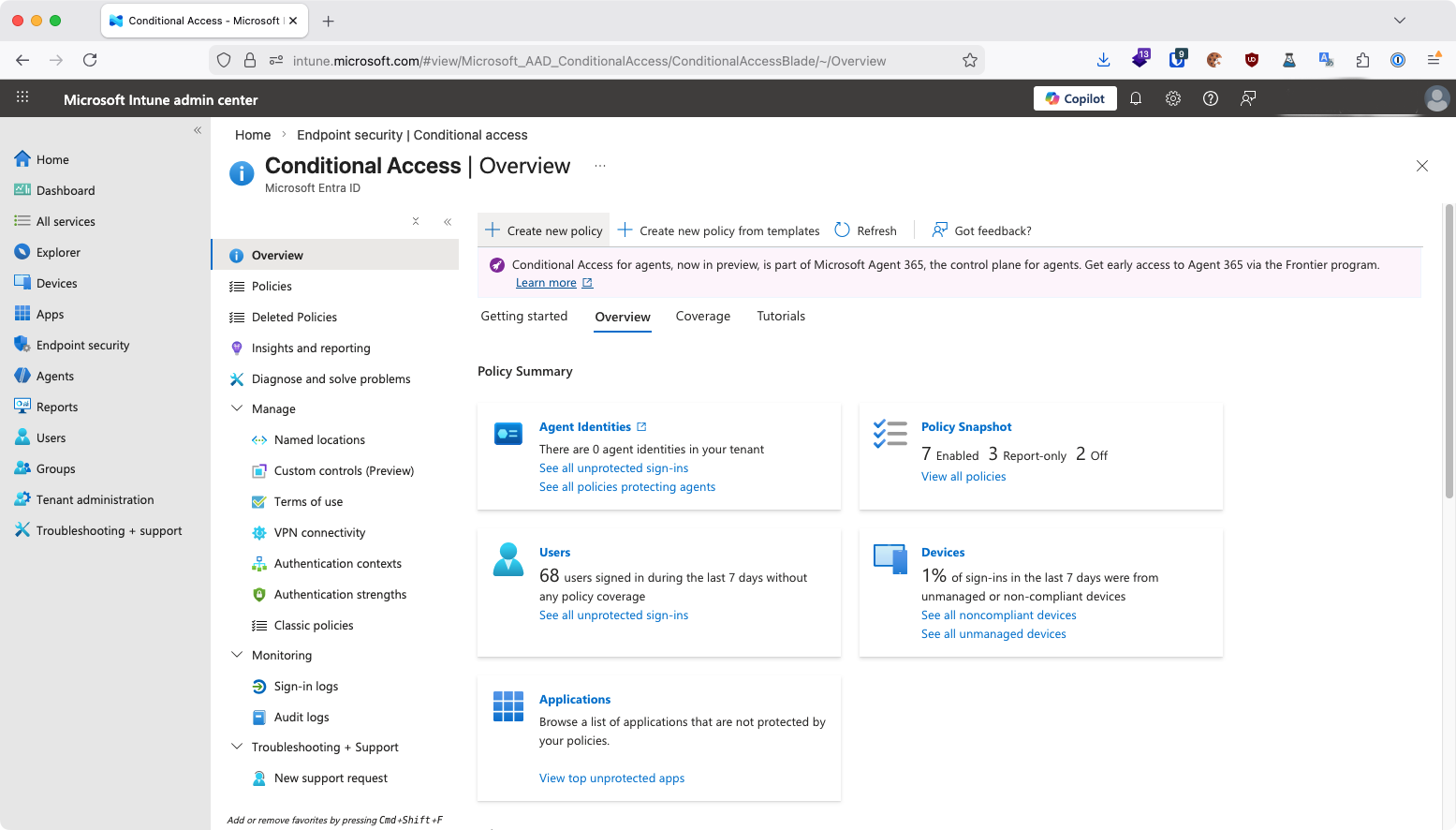The width and height of the screenshot is (1456, 830).
Task: Open the account avatar menu
Action: point(1436,98)
